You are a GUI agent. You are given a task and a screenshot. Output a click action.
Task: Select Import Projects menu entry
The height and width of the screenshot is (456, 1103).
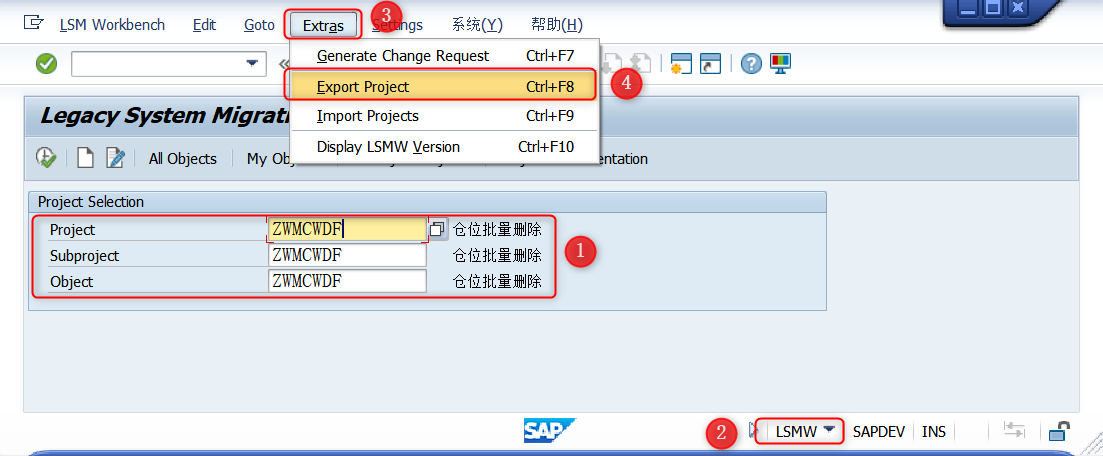(445, 115)
